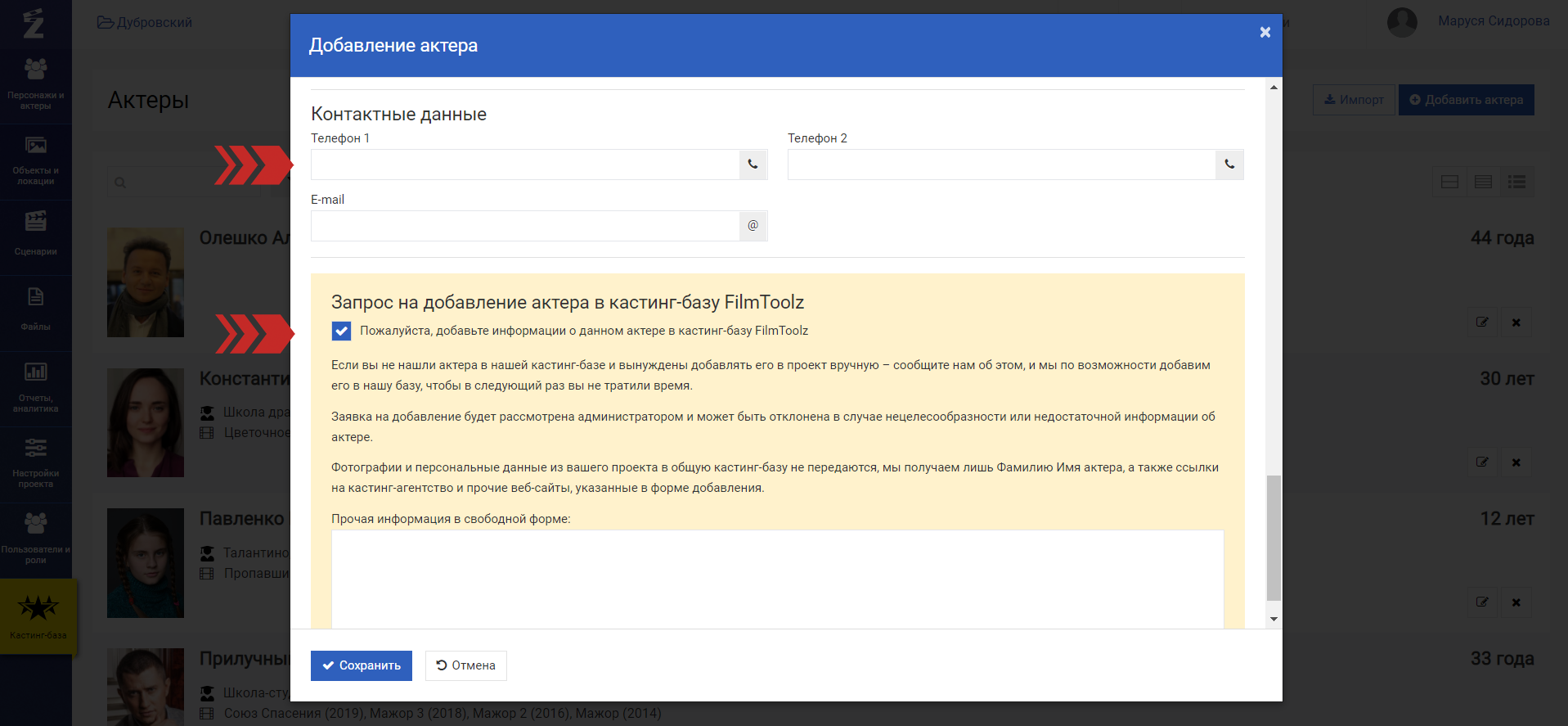
Task: Open the Дубровский project folder link
Action: [x=145, y=22]
